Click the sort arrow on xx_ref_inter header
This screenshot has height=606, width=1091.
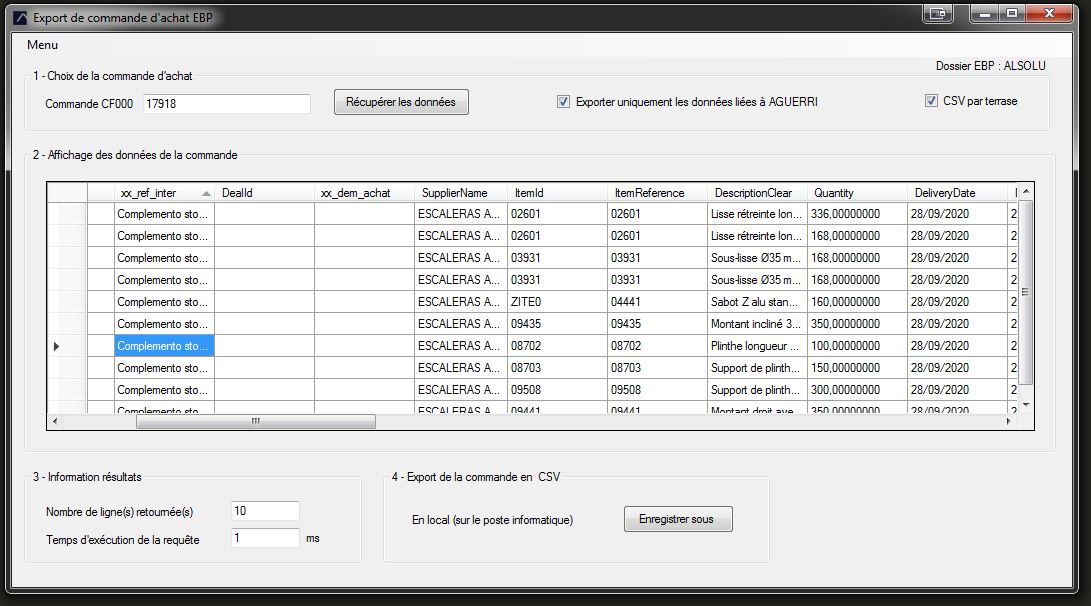[206, 193]
